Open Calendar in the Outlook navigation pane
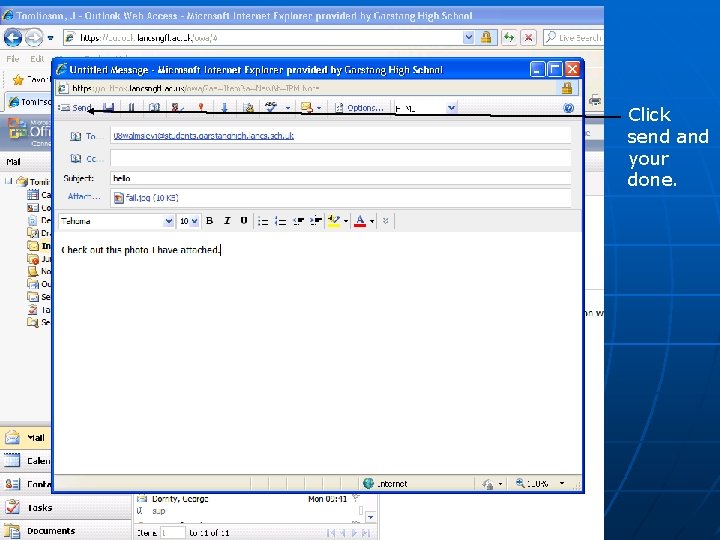 tap(26, 461)
